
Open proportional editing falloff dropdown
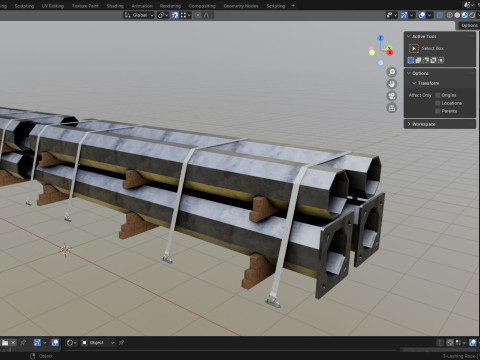pyautogui.click(x=207, y=15)
